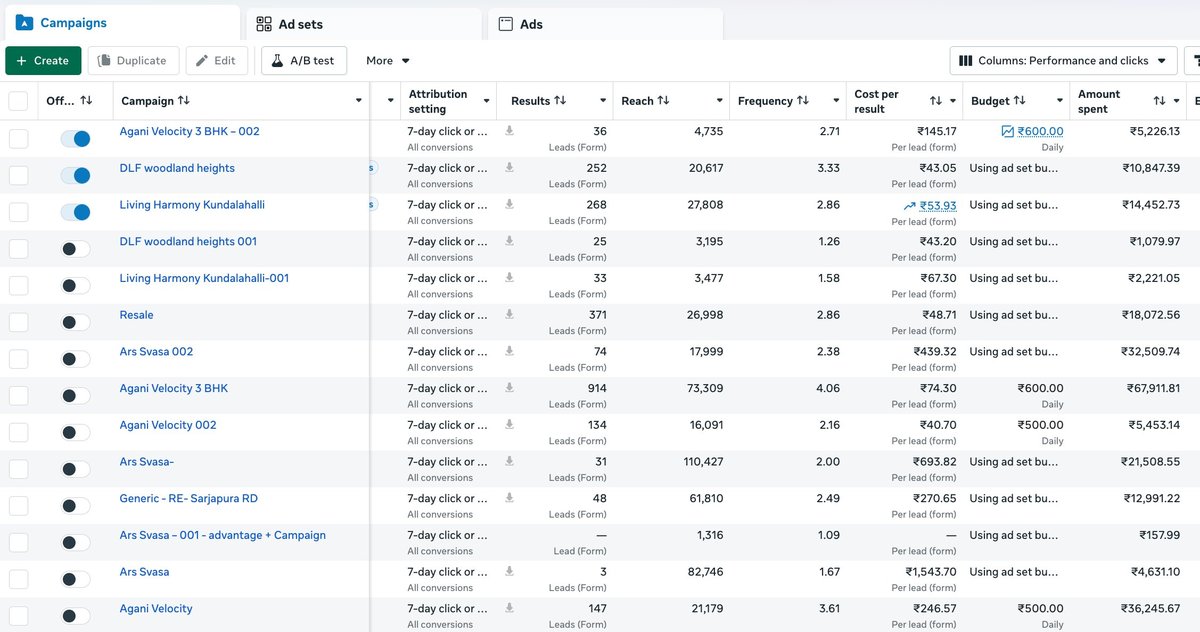1200x632 pixels.
Task: Open Columns: Performance and clicks dropdown
Action: (x=1063, y=60)
